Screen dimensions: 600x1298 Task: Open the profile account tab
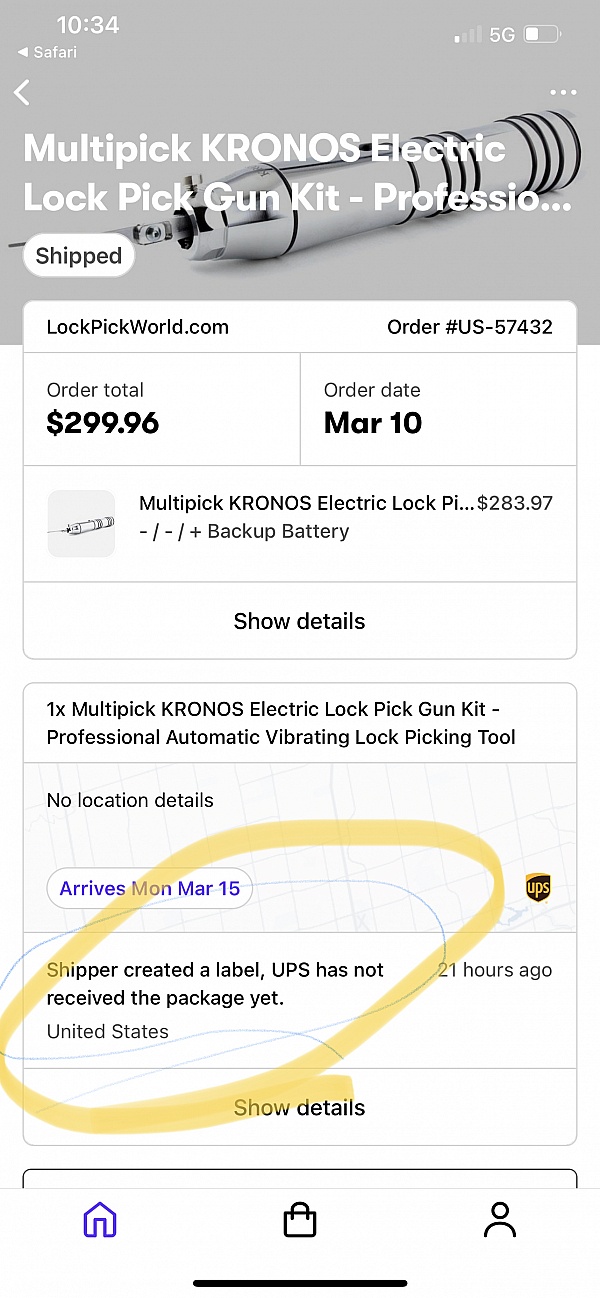click(499, 1220)
